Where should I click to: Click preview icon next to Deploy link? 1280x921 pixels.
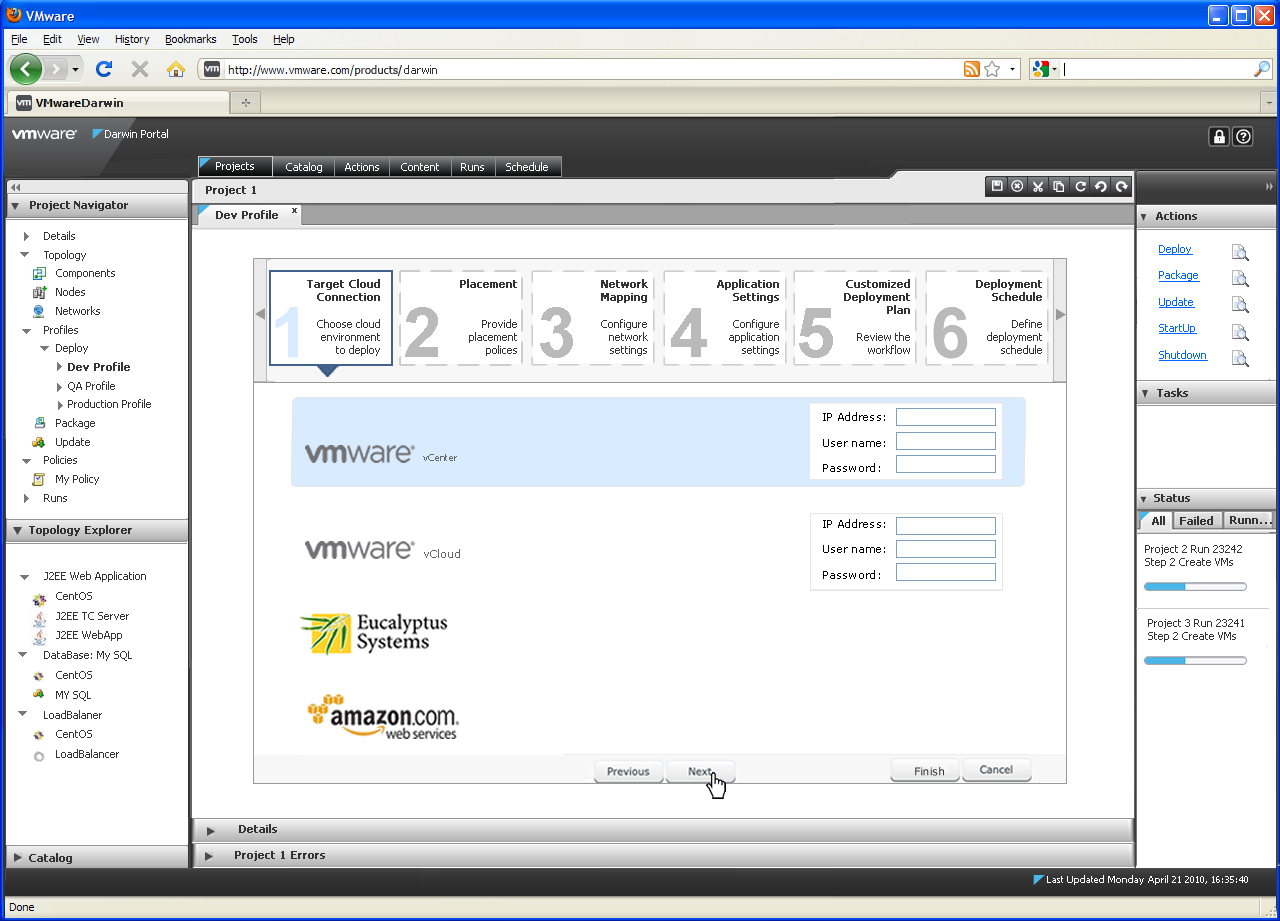click(x=1240, y=252)
